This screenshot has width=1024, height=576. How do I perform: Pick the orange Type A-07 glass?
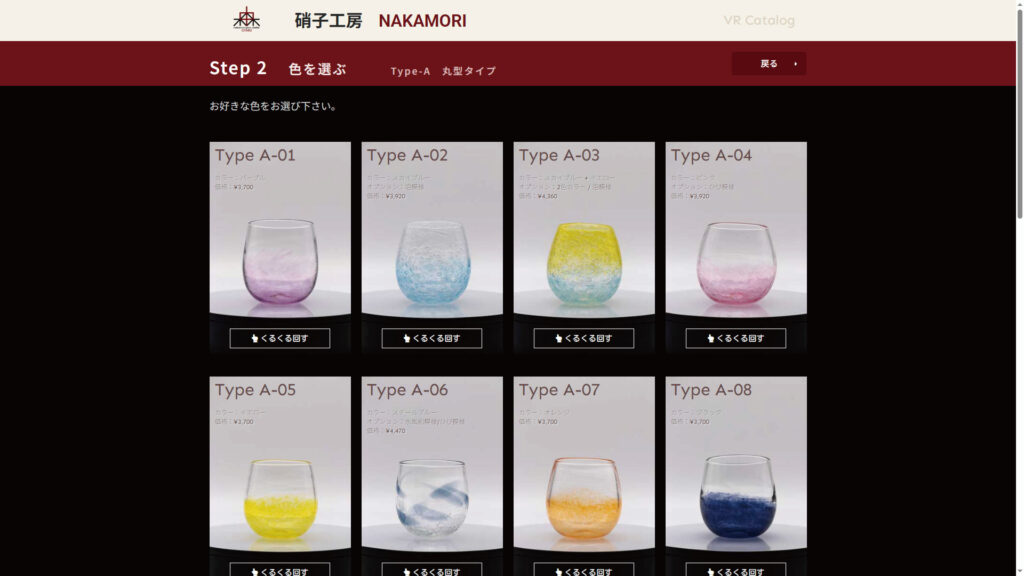coord(584,498)
